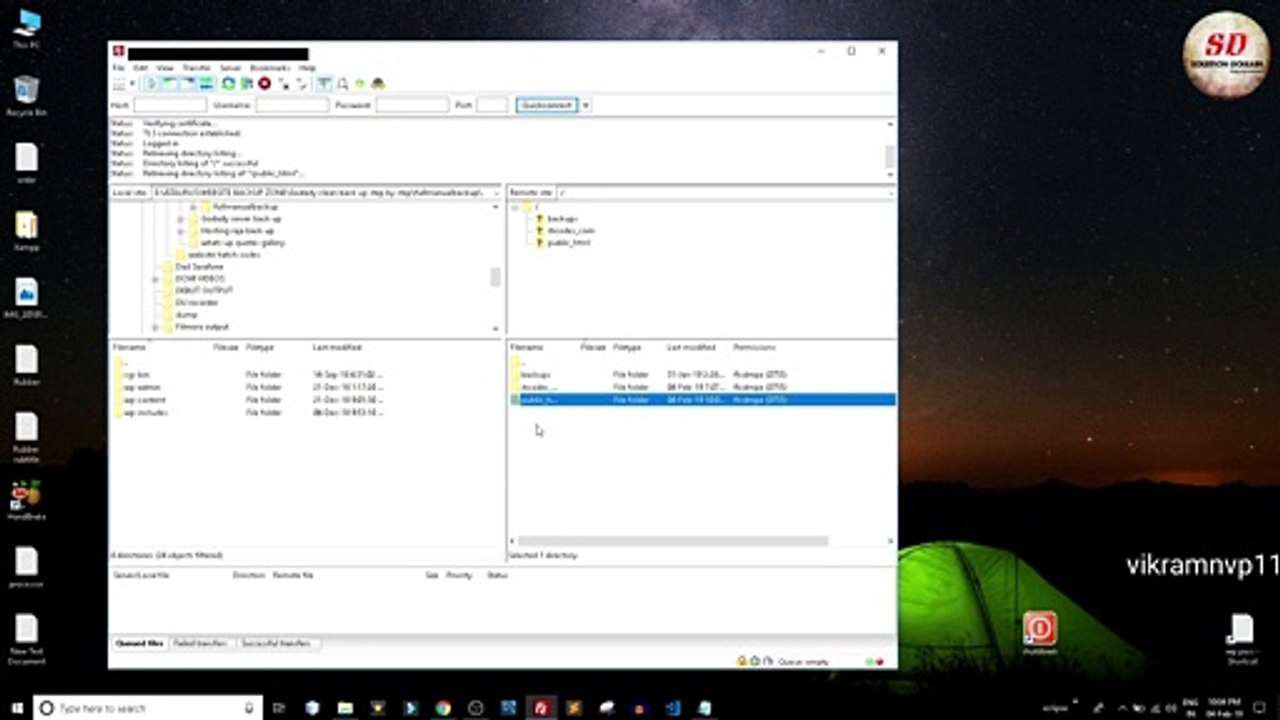
Task: Sort remote list by Filename column
Action: pos(527,347)
